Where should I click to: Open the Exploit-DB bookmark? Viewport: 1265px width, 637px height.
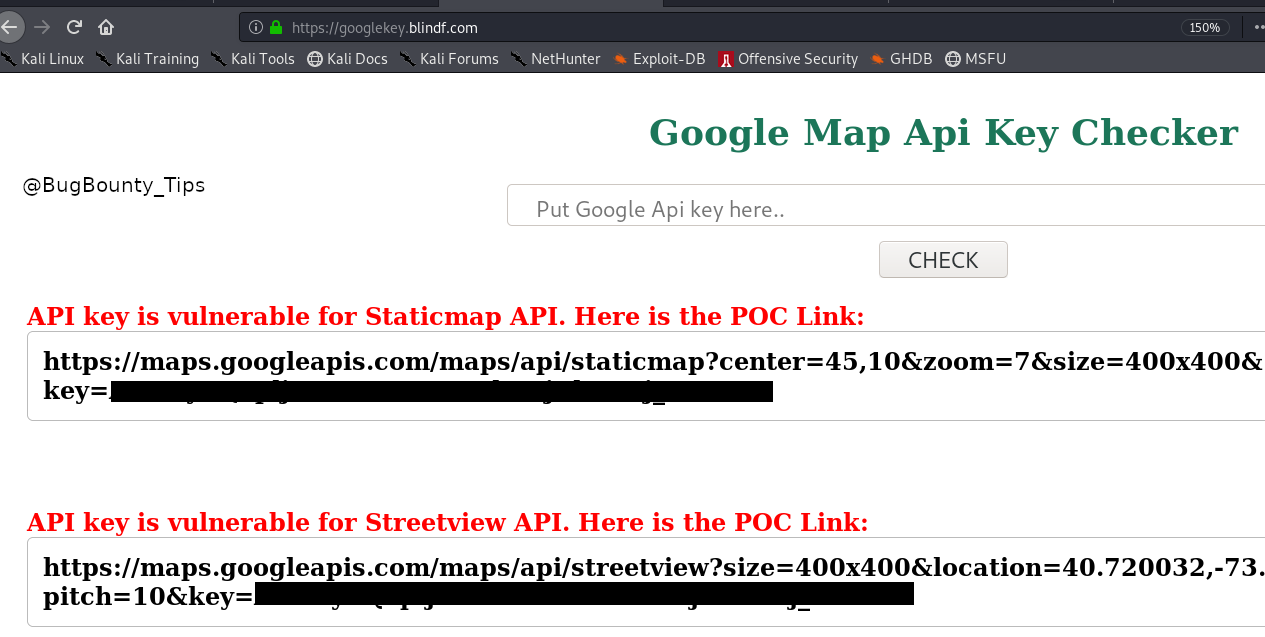659,59
